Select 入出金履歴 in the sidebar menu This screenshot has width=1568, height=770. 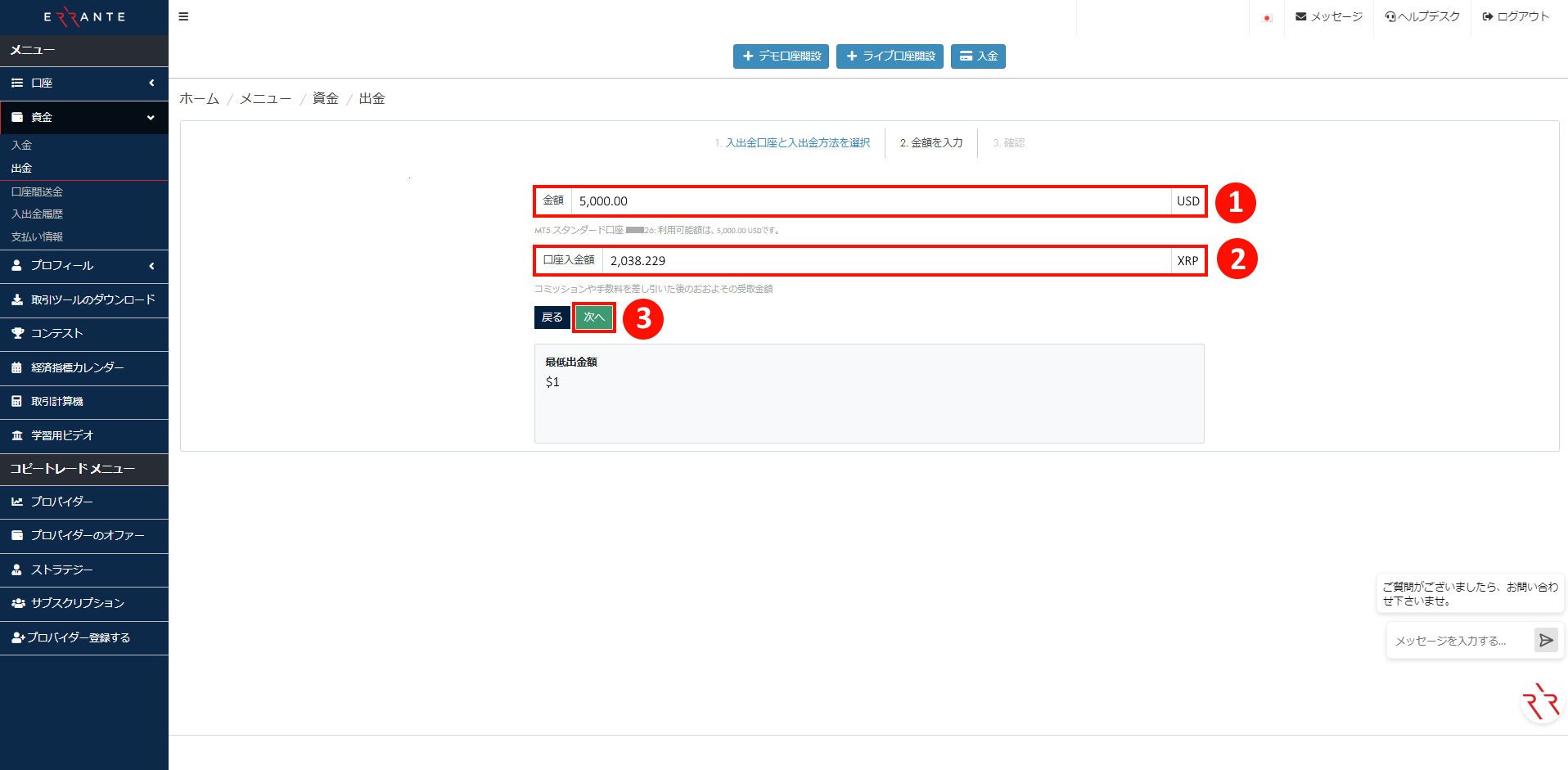coord(37,214)
